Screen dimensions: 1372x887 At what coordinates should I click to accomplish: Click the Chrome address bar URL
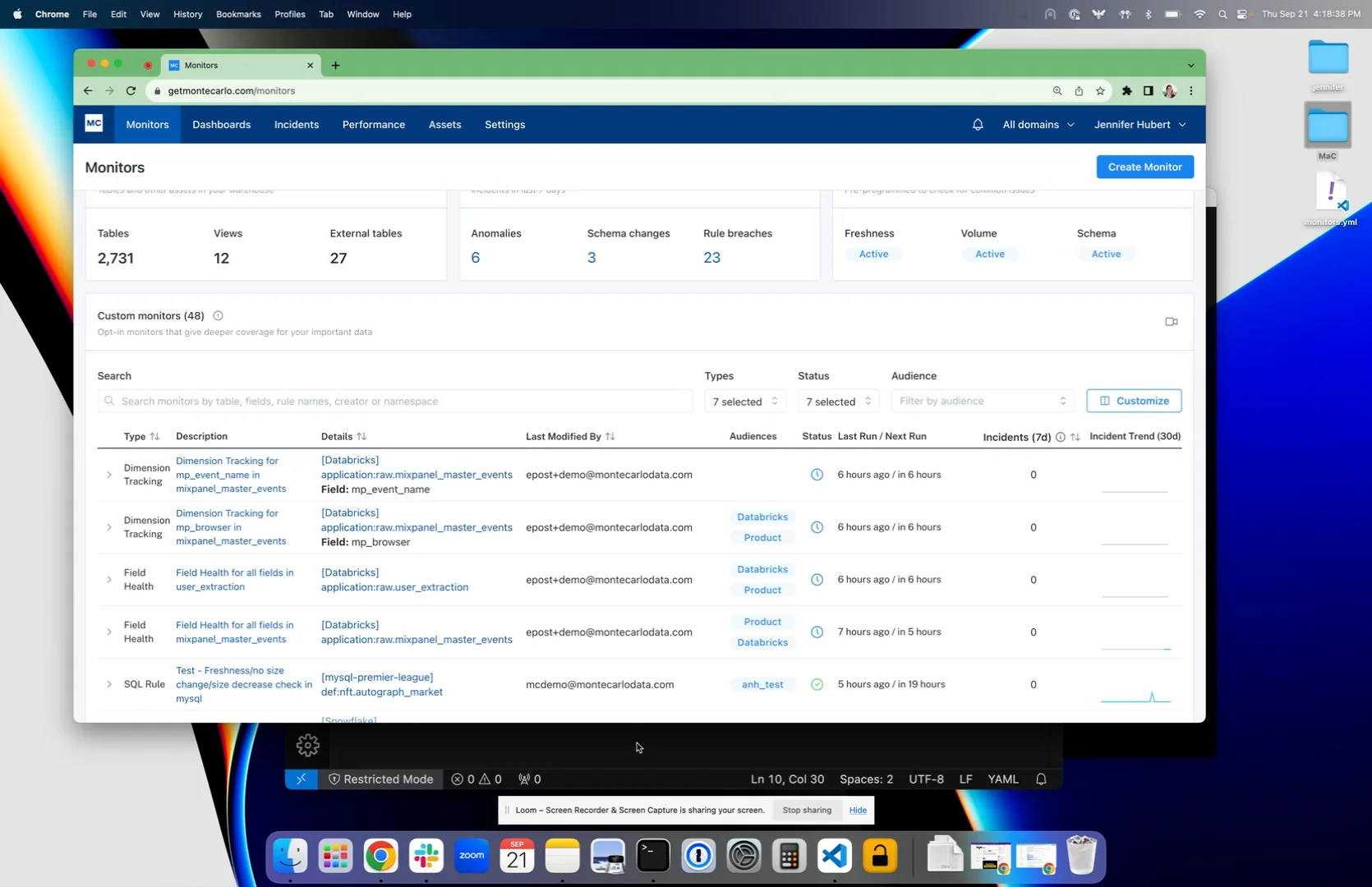[x=232, y=91]
